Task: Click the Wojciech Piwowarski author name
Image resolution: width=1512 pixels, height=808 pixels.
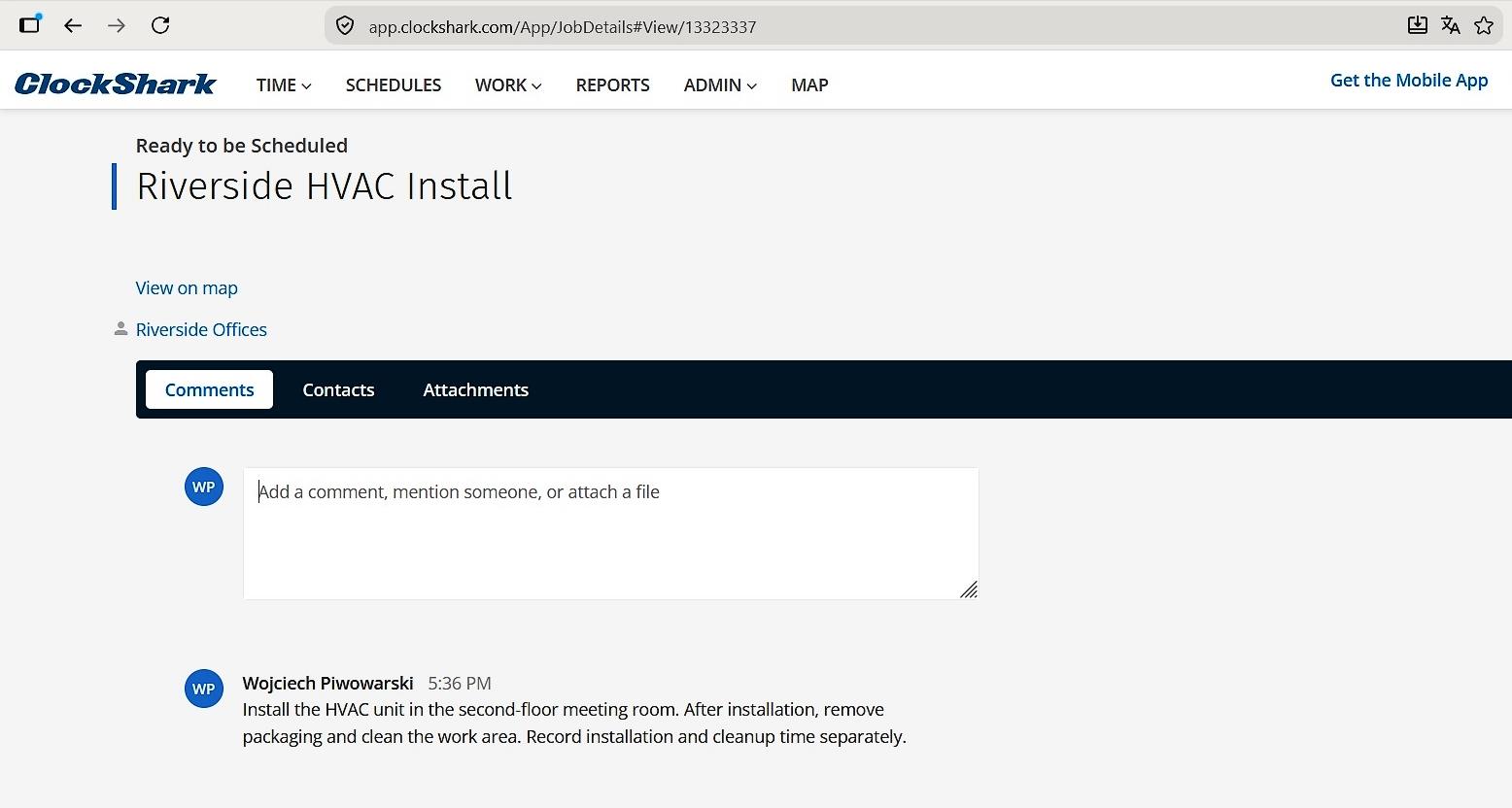Action: point(328,683)
